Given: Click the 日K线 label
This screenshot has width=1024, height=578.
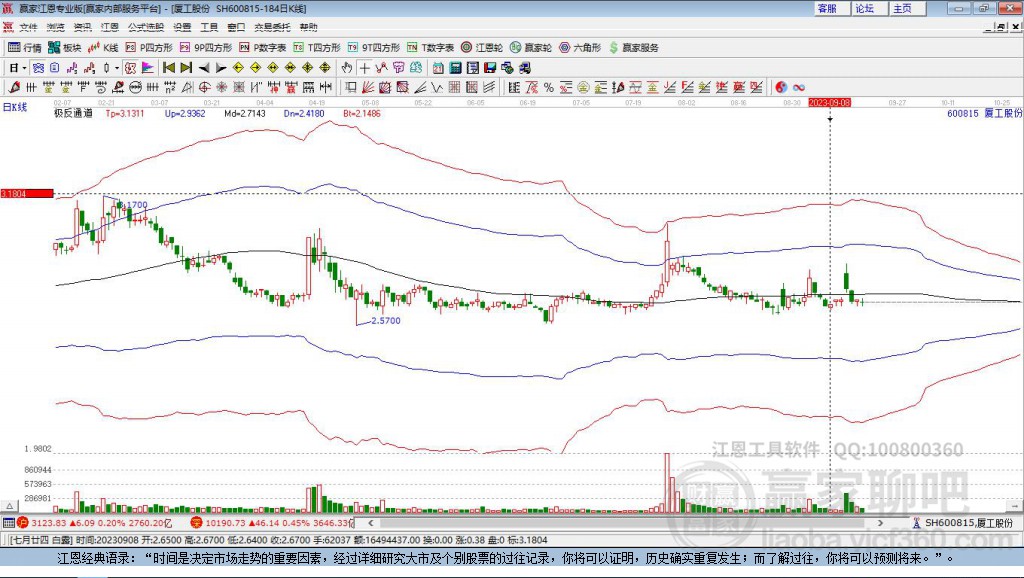Looking at the screenshot, I should (x=15, y=107).
